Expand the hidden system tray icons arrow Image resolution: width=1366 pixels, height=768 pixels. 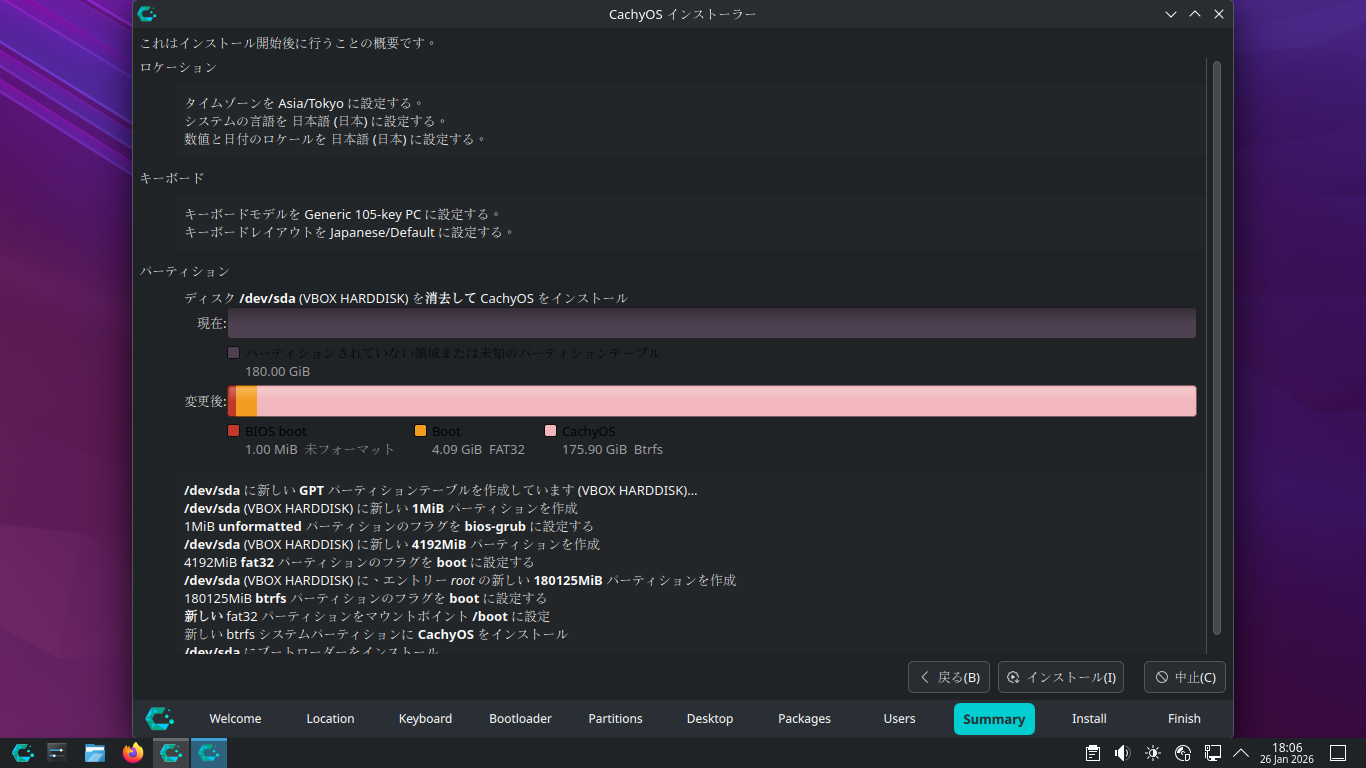click(x=1241, y=753)
